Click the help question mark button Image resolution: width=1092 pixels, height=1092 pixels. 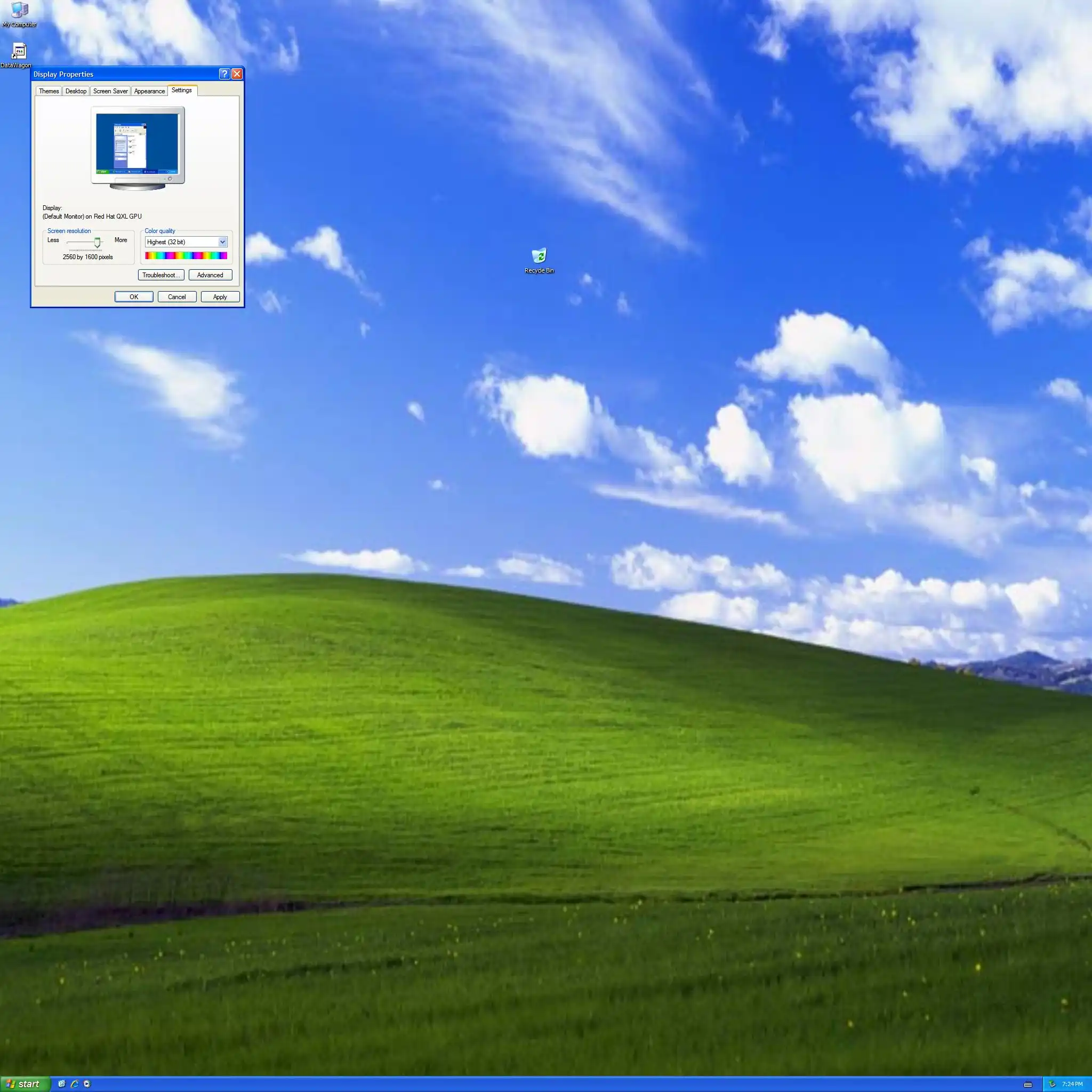pos(224,74)
